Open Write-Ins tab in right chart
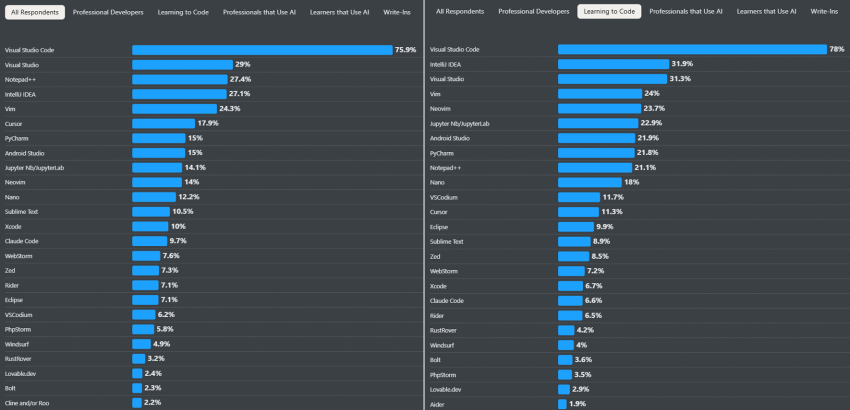Screen dimensions: 850x410 point(825,12)
